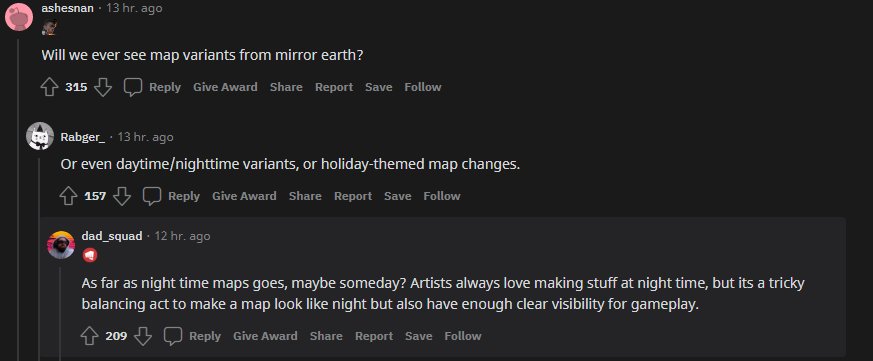Collapse dad_squad's thread via vertical line

(61, 312)
